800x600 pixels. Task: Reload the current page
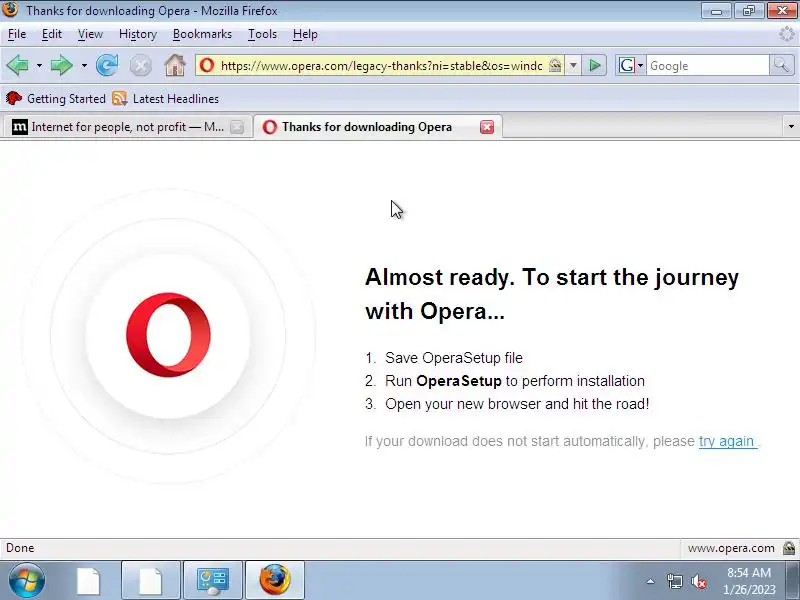coord(107,65)
